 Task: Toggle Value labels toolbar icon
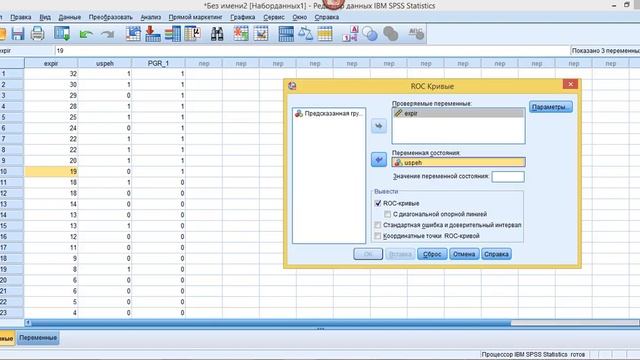pos(350,34)
